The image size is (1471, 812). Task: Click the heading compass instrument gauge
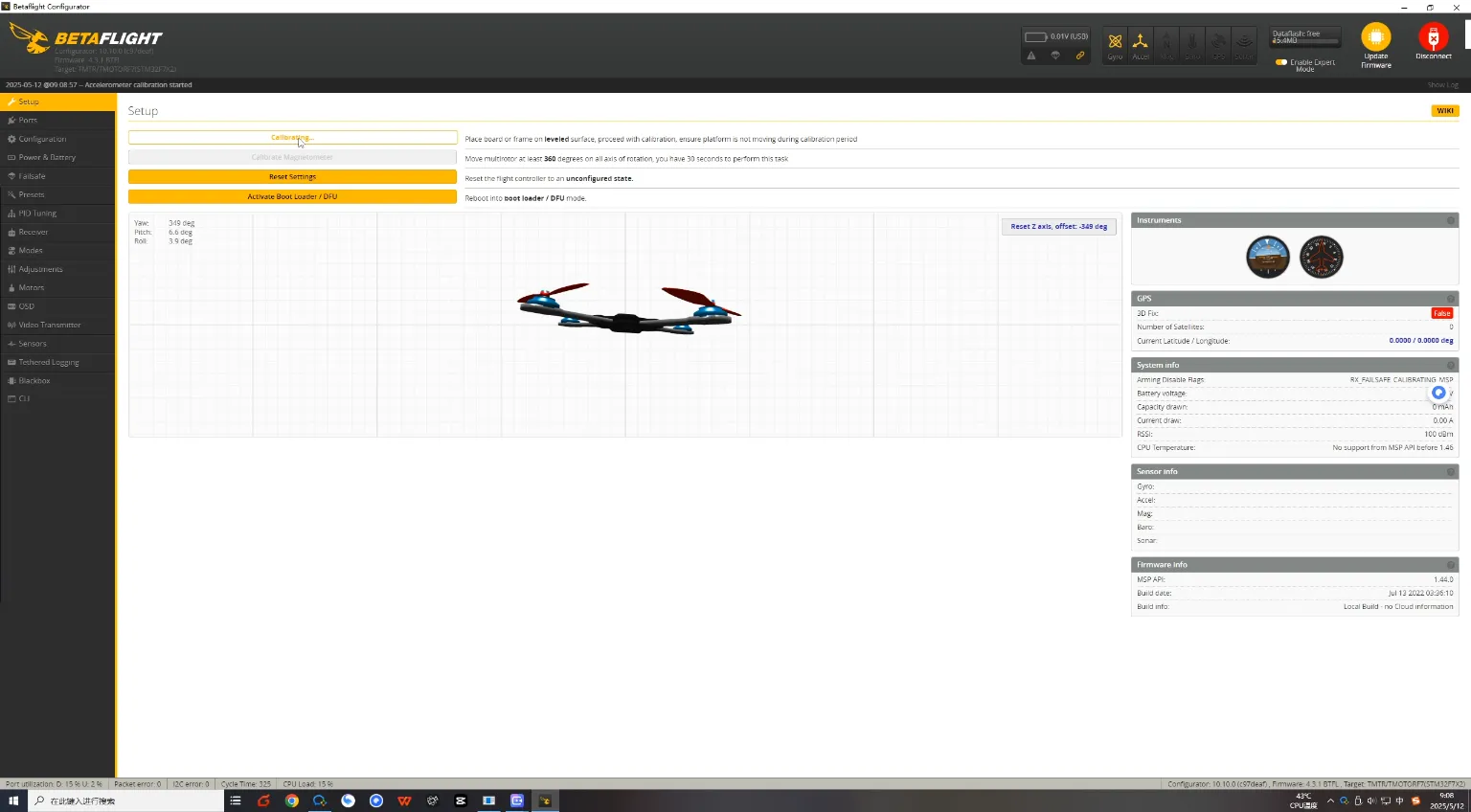pos(1321,258)
